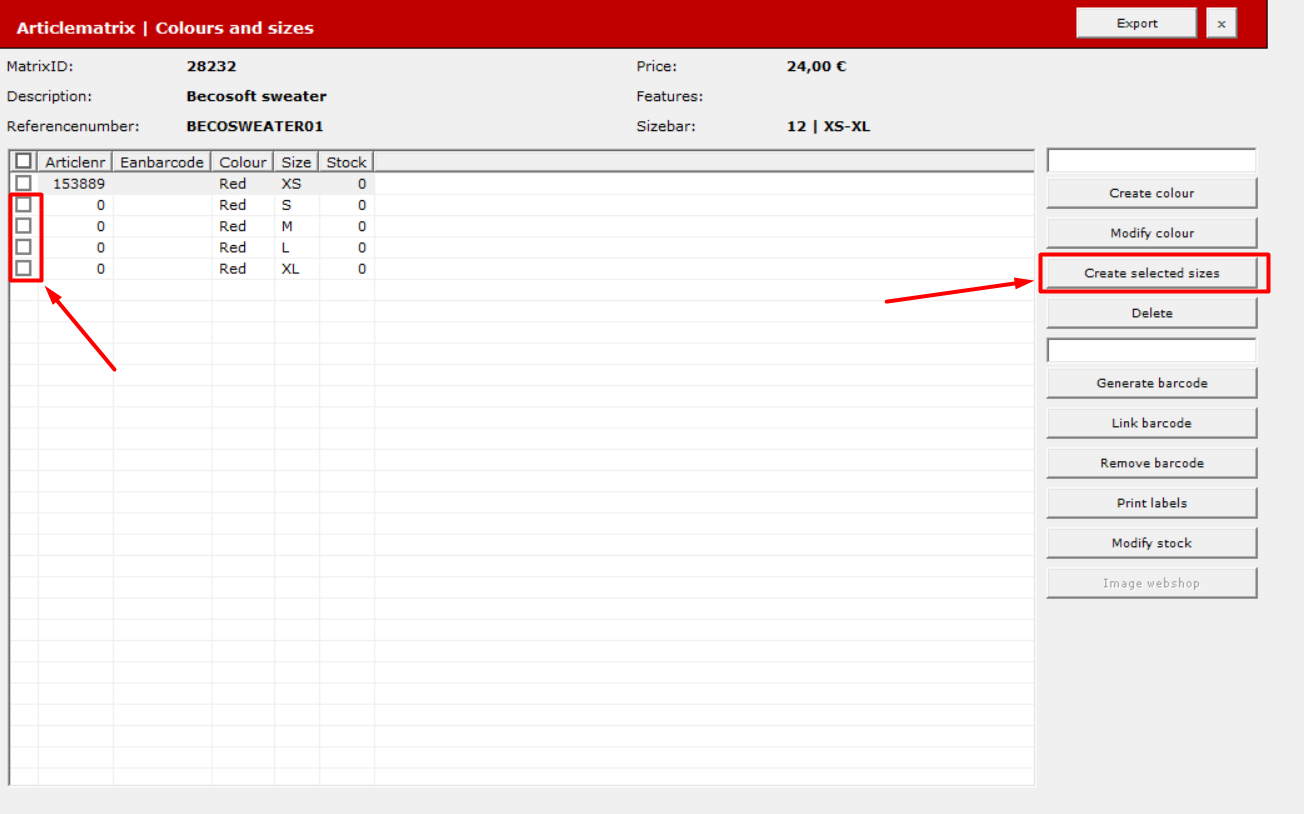The height and width of the screenshot is (814, 1304).
Task: Click Print labels button
Action: pyautogui.click(x=1152, y=503)
